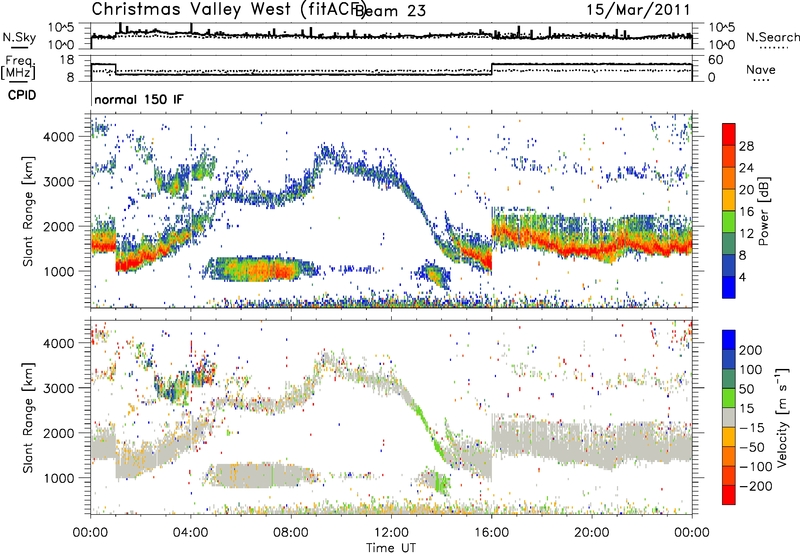Click the '100' velocity colorbar label
Image resolution: width=800 pixels, height=554 pixels.
coord(751,370)
